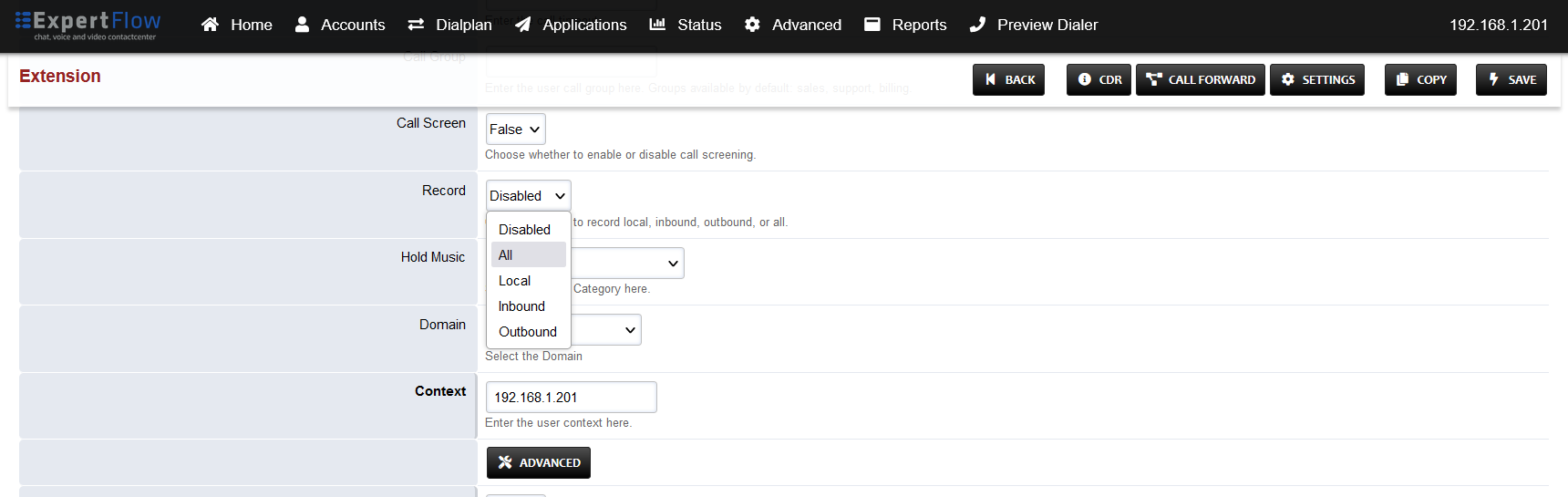Open Advanced options button below Context
This screenshot has width=1568, height=497.
(538, 463)
